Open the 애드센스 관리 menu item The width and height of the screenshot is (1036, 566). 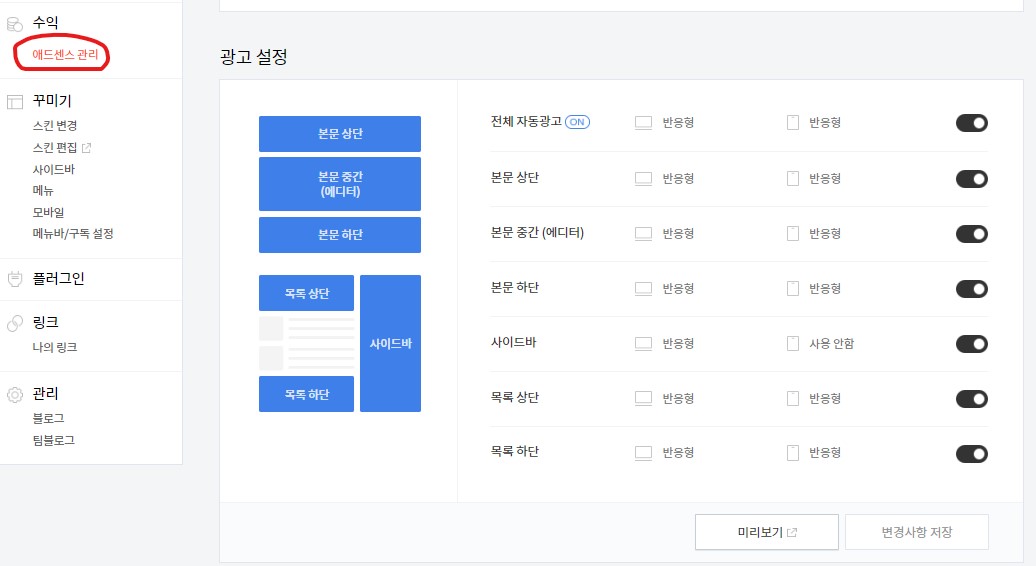(65, 55)
